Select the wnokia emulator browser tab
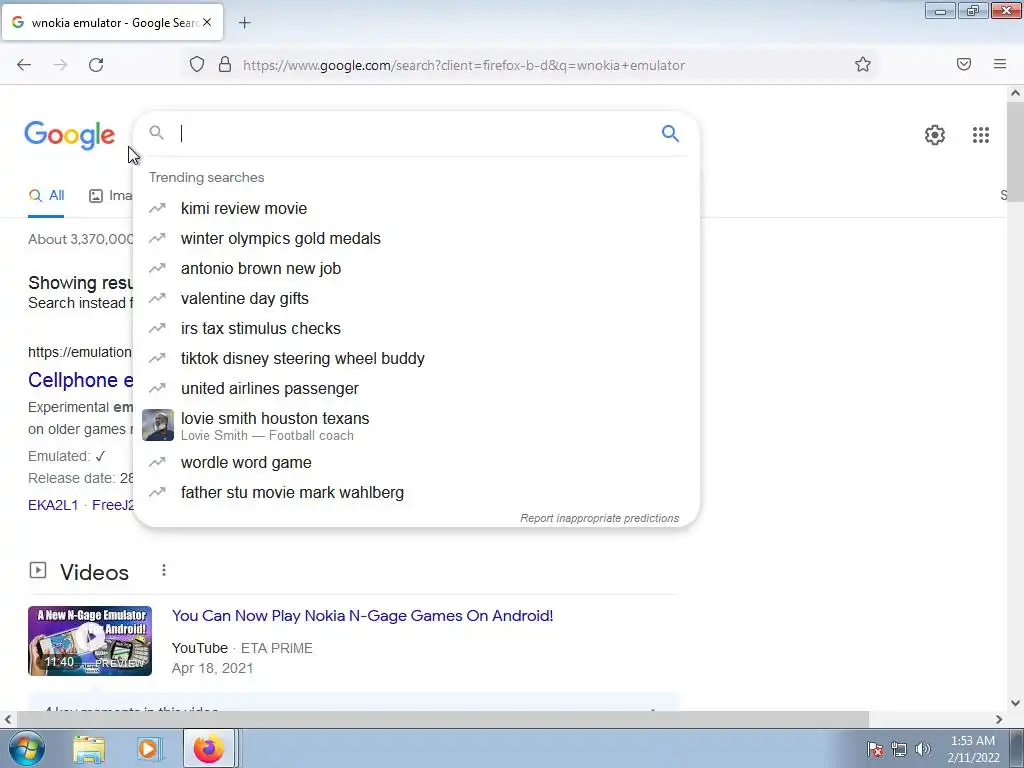 click(x=112, y=22)
